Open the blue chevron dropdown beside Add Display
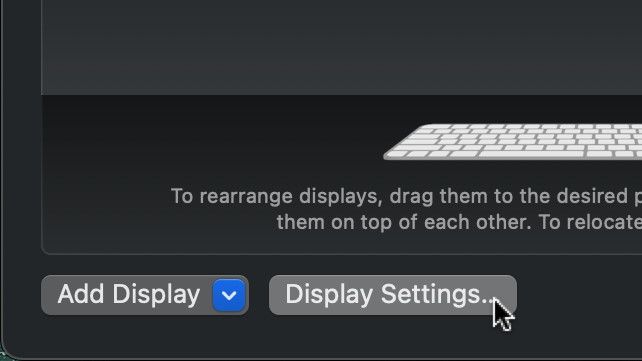This screenshot has height=361, width=642. coord(229,295)
